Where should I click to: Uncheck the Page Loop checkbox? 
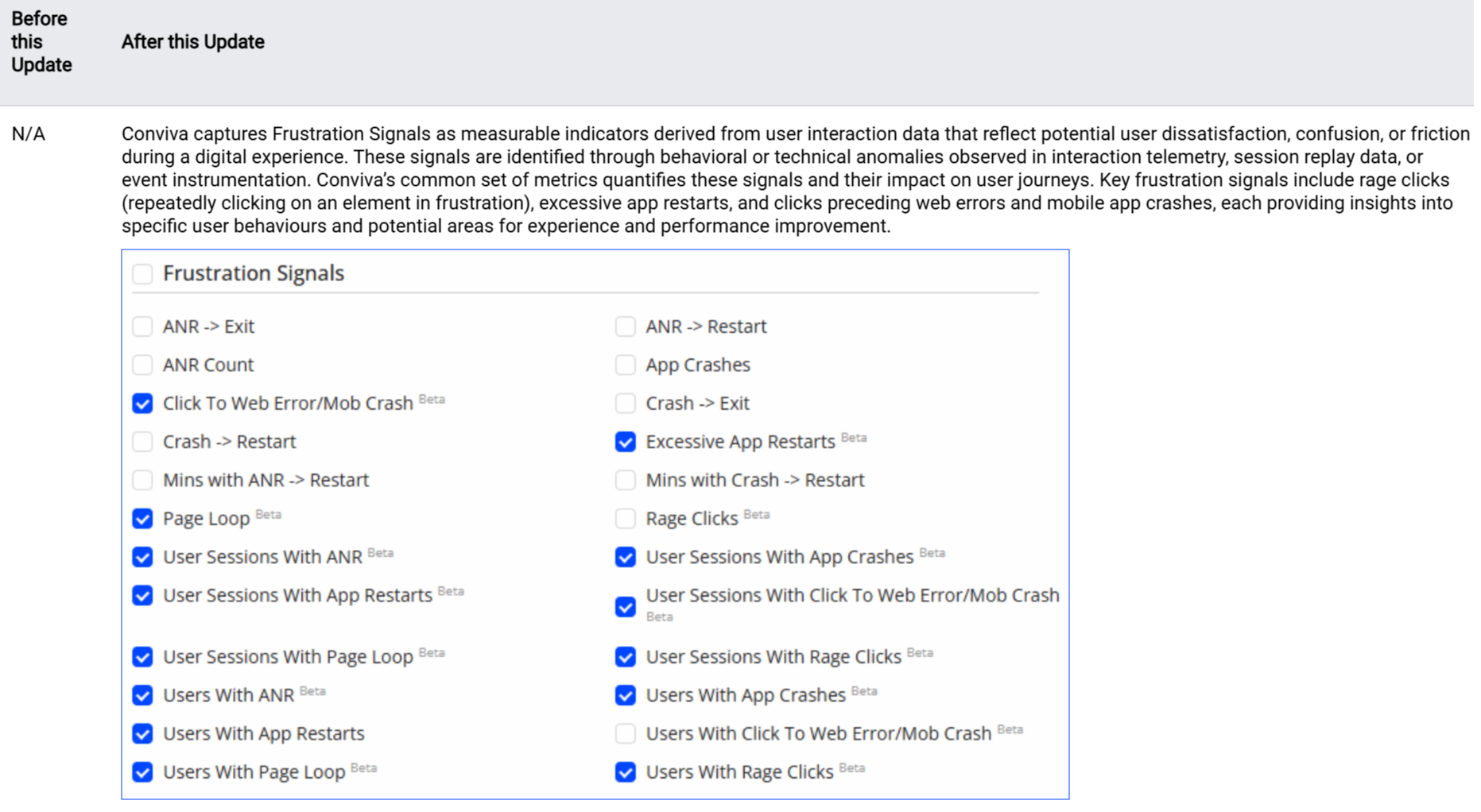coord(142,519)
